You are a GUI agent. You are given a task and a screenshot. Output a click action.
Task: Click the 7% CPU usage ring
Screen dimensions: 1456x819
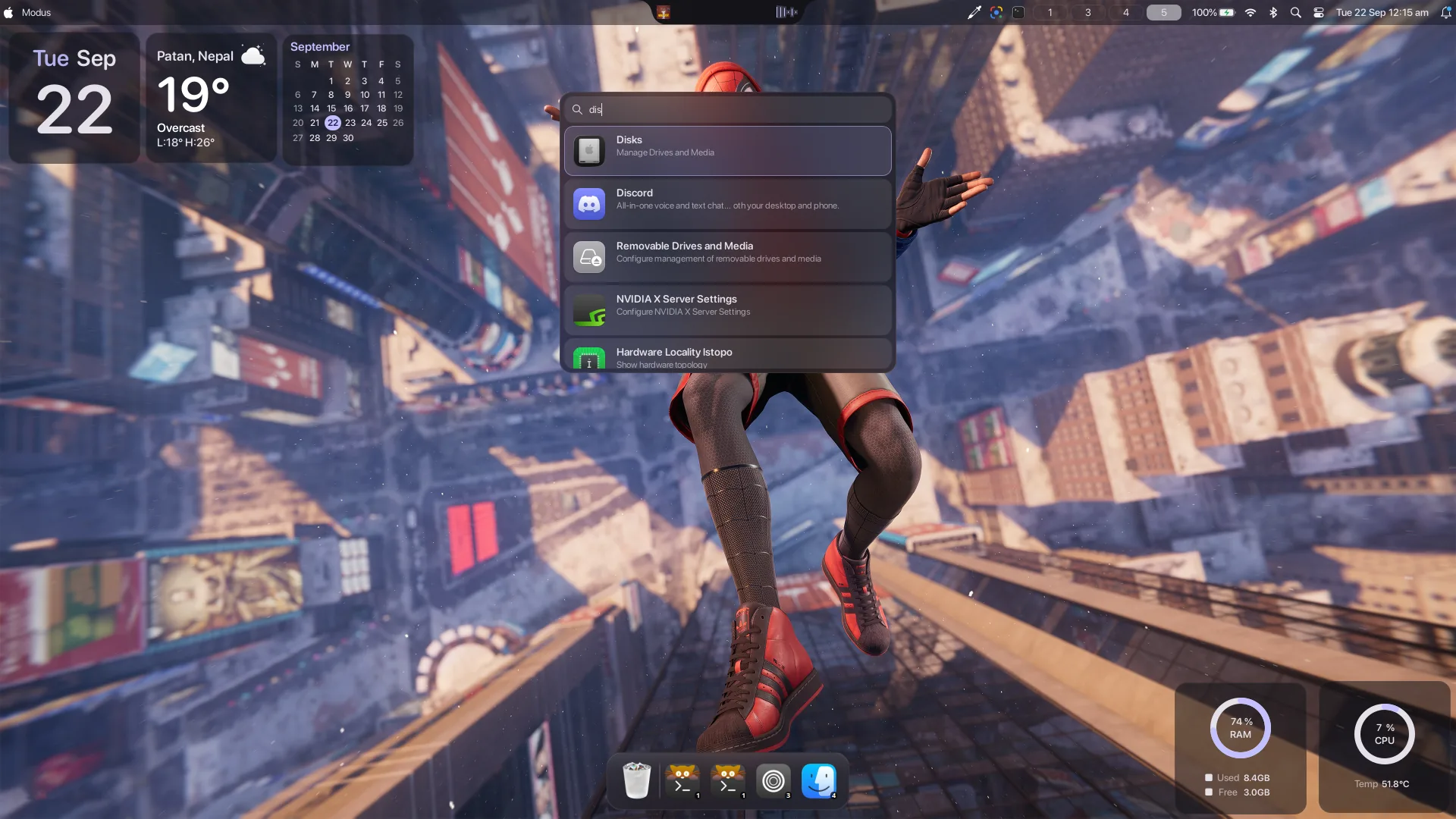[1385, 734]
